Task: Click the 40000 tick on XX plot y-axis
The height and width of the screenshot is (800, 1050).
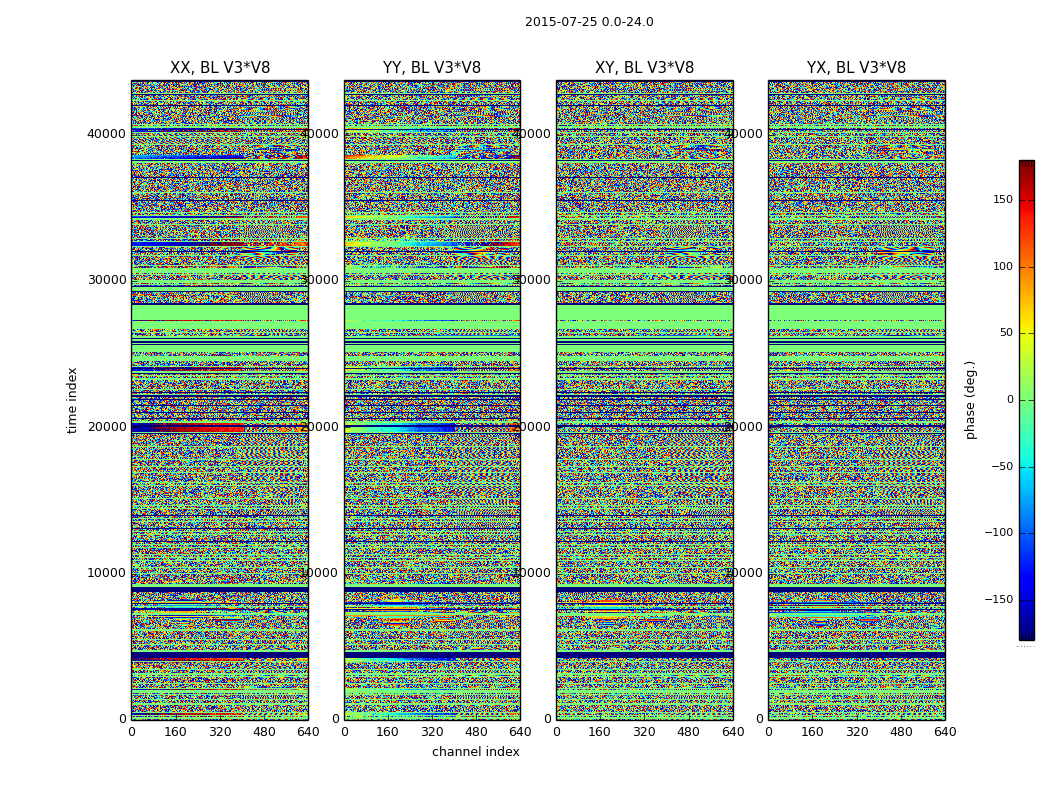Action: click(x=106, y=133)
